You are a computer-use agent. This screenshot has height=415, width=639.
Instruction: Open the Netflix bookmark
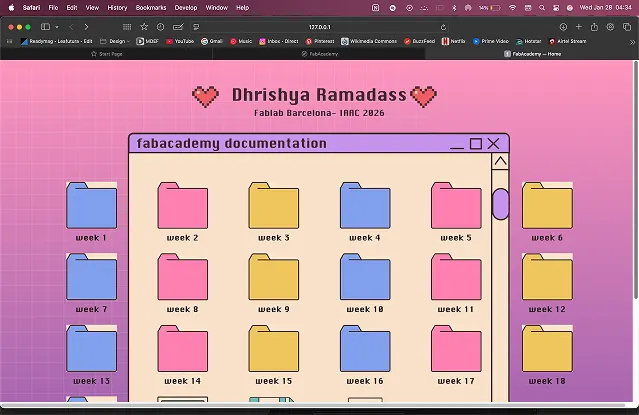pos(454,41)
